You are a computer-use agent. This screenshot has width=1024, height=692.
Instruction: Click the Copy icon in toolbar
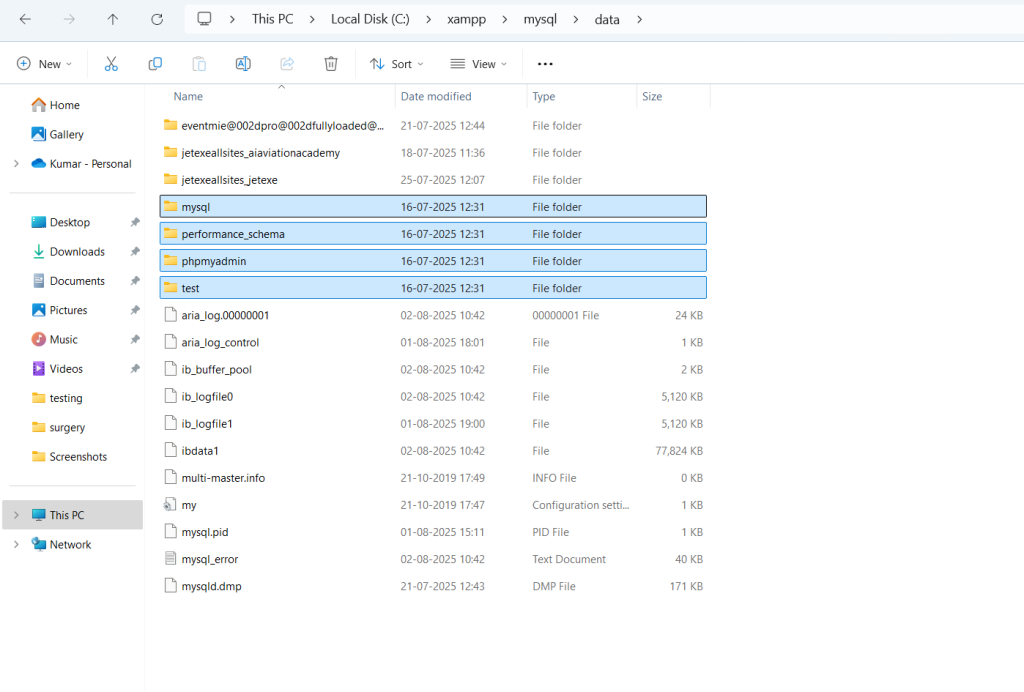point(155,64)
